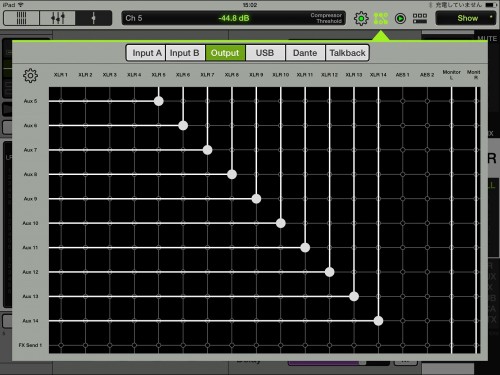This screenshot has width=500, height=375.
Task: Open the overview view with vertical bars icon
Action: (21, 18)
